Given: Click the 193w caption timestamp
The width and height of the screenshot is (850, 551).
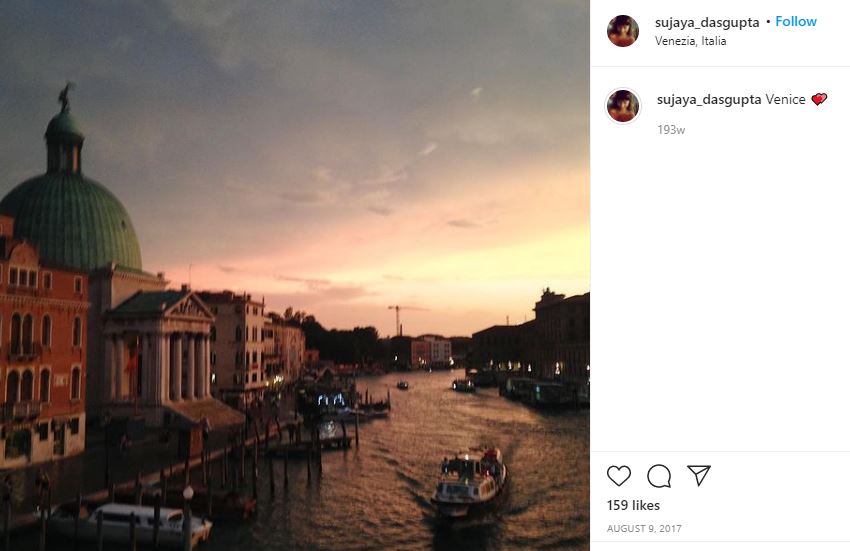Looking at the screenshot, I should tap(671, 130).
